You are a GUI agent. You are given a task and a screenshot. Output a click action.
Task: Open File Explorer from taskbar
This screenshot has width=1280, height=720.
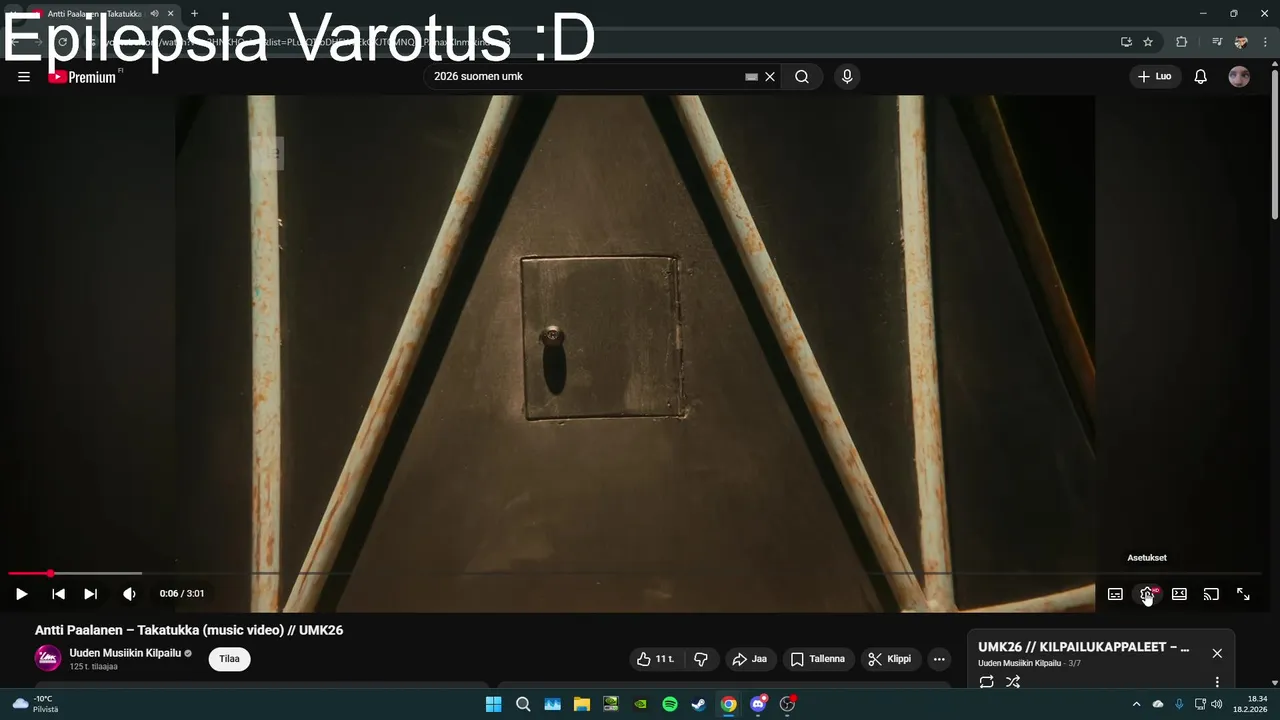pyautogui.click(x=582, y=704)
